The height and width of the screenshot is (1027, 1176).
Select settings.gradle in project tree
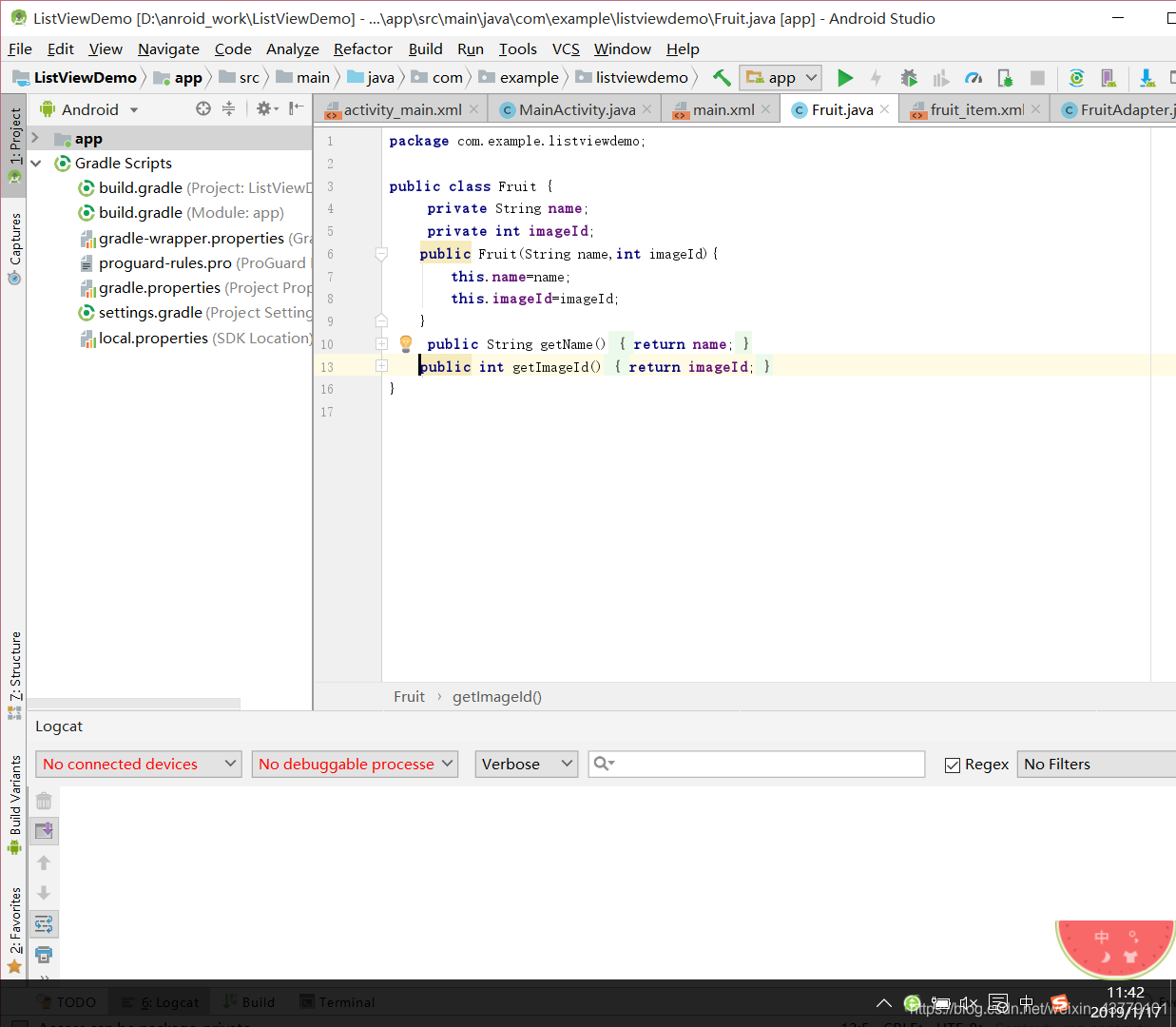(x=194, y=313)
